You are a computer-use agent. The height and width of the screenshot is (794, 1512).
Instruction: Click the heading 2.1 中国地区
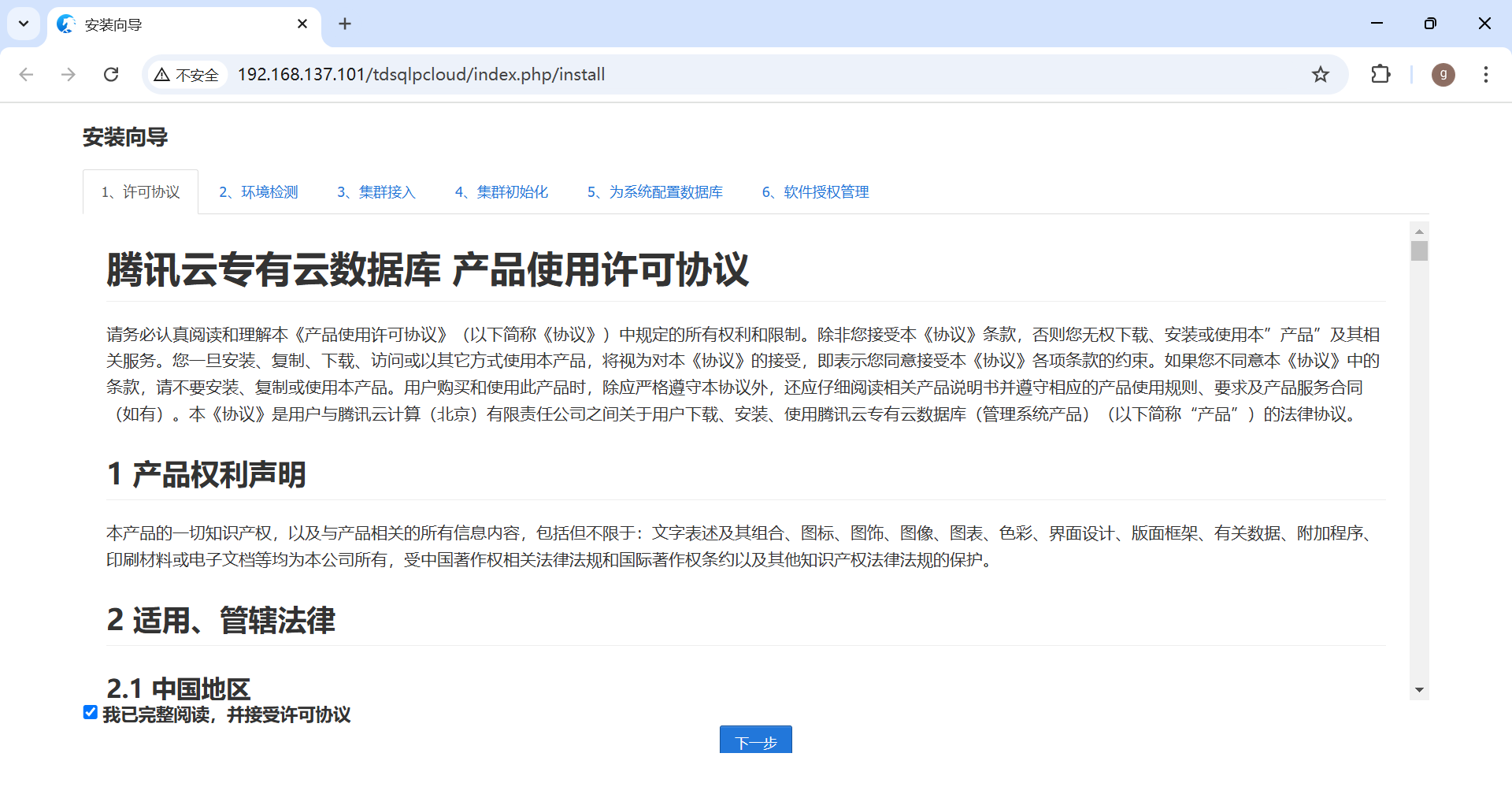pyautogui.click(x=179, y=689)
